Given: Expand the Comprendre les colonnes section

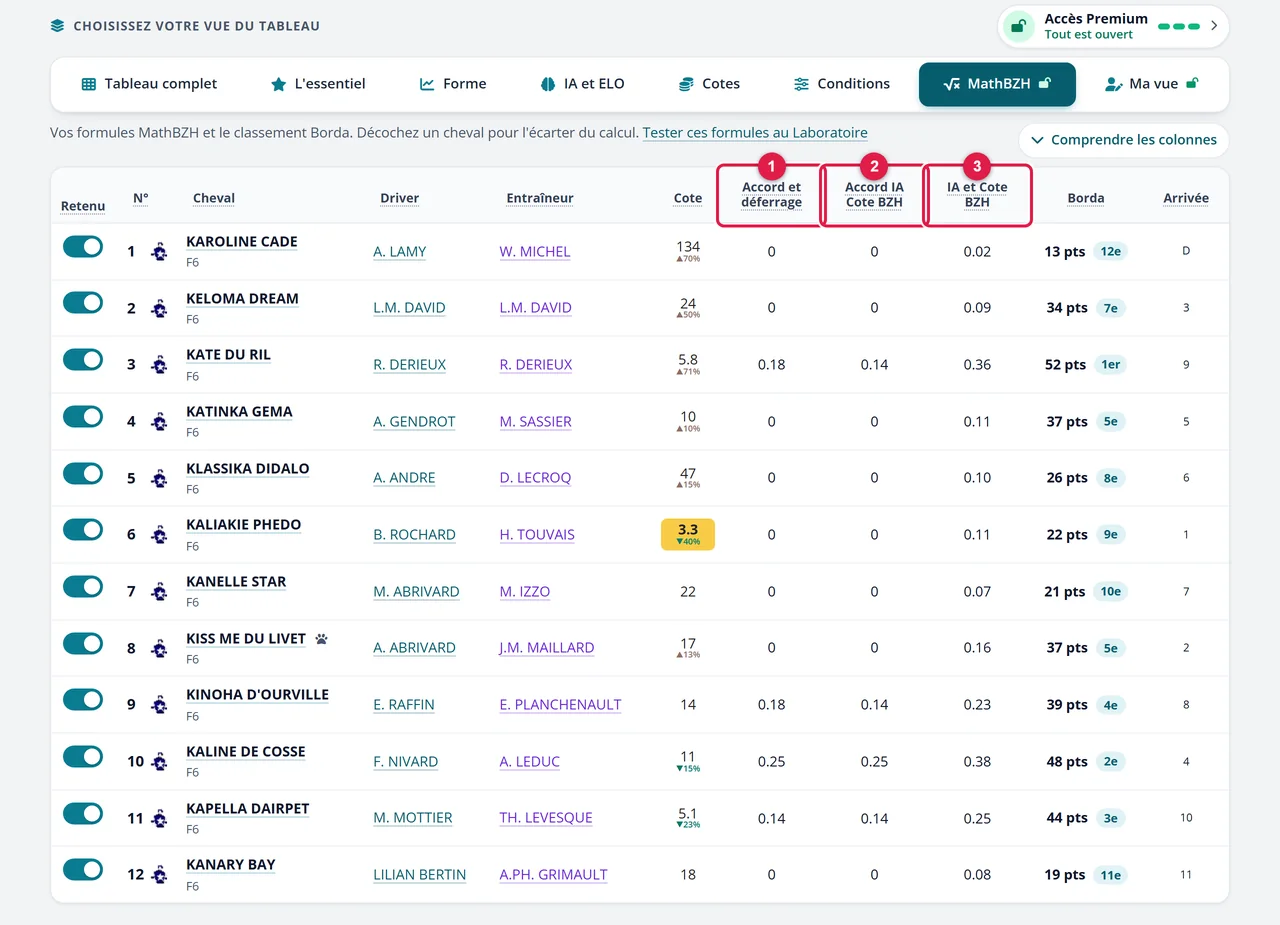Looking at the screenshot, I should click(1124, 140).
